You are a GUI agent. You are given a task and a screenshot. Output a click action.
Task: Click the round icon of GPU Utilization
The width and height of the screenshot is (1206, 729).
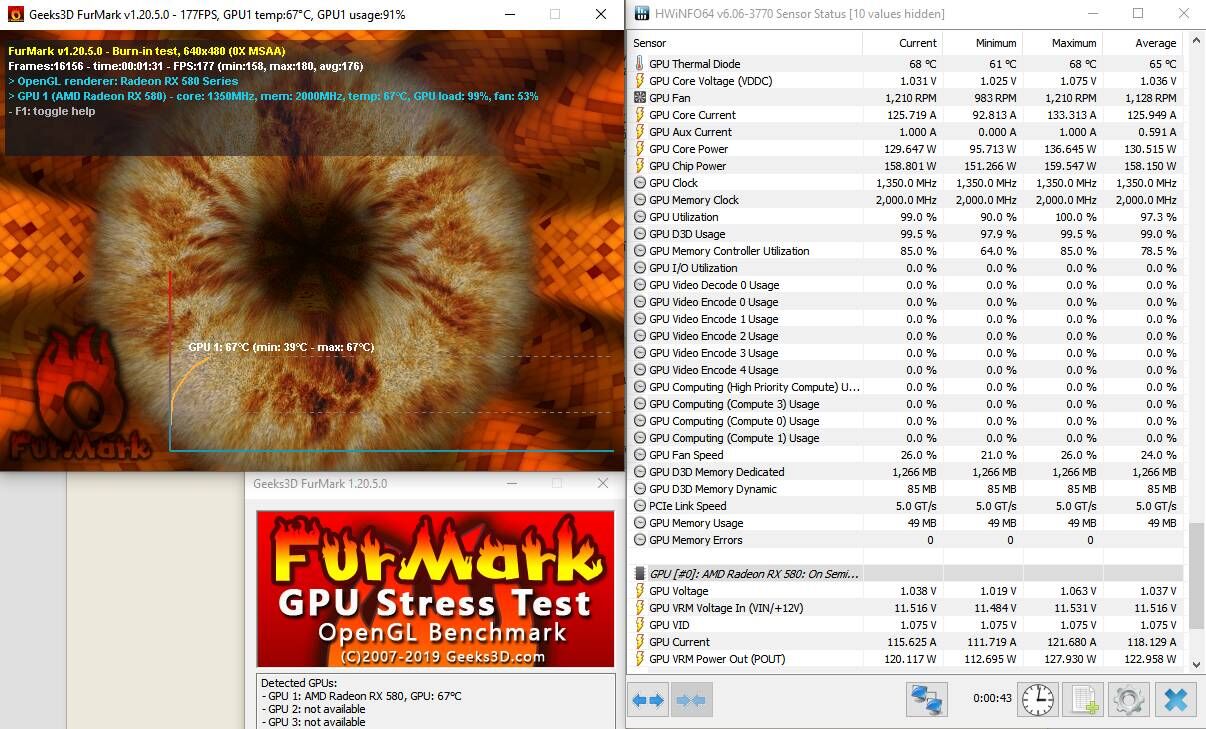[x=640, y=217]
